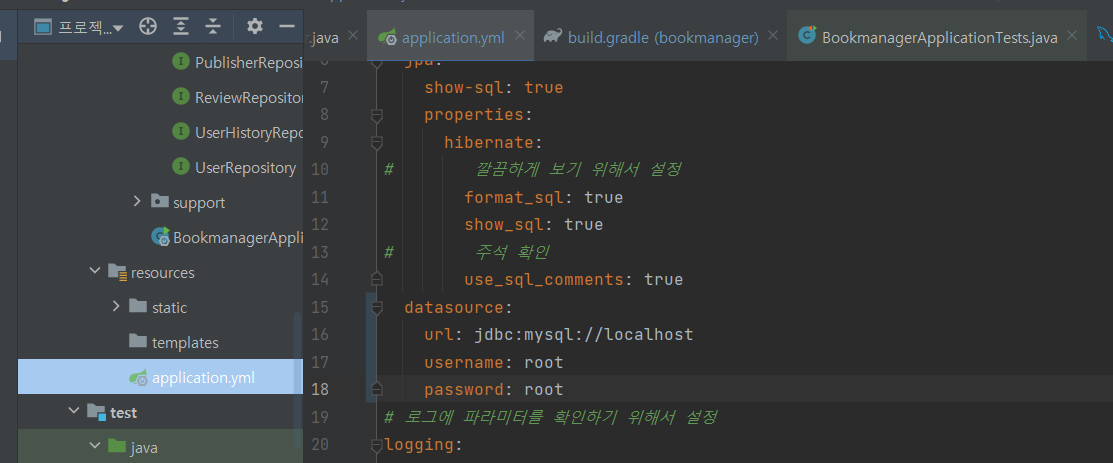Open the project panel settings gear
This screenshot has height=463, width=1113.
pyautogui.click(x=254, y=27)
